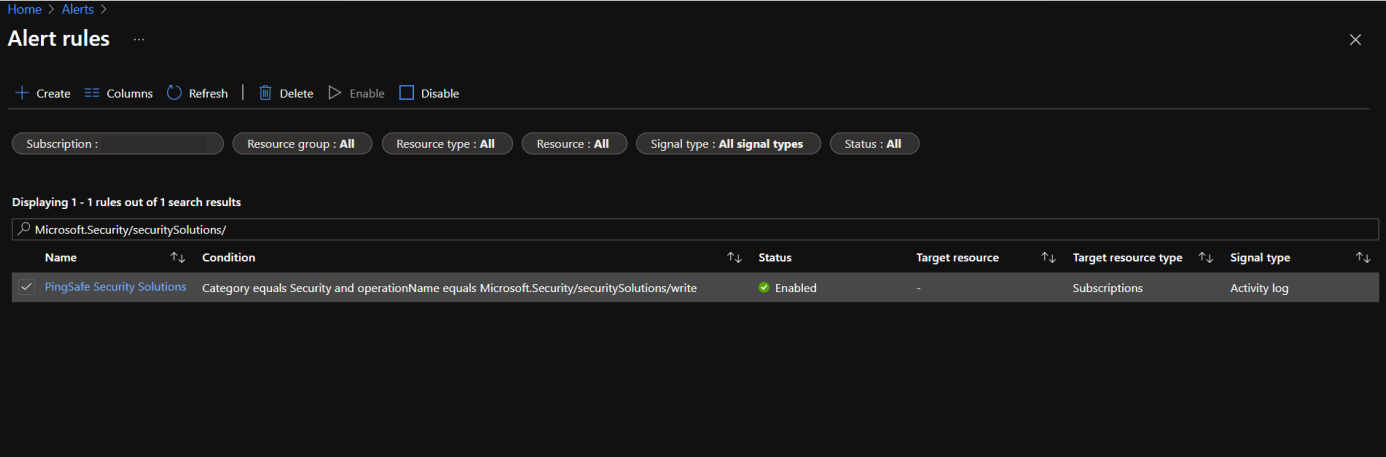The image size is (1386, 457).
Task: Uncheck the PingSafe Security Solutions row checkbox
Action: pos(26,288)
